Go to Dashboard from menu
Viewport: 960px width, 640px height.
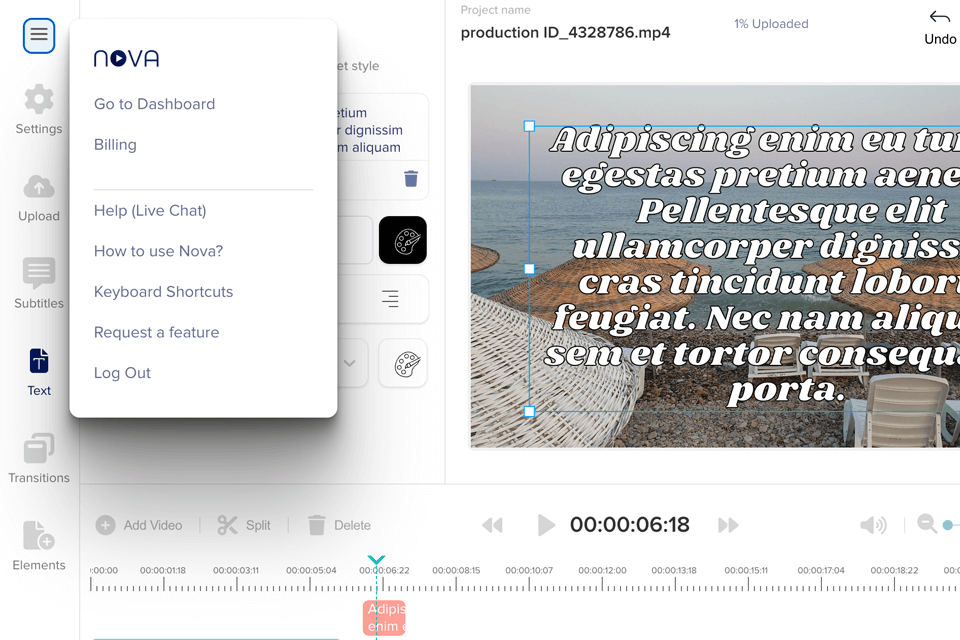pos(154,104)
